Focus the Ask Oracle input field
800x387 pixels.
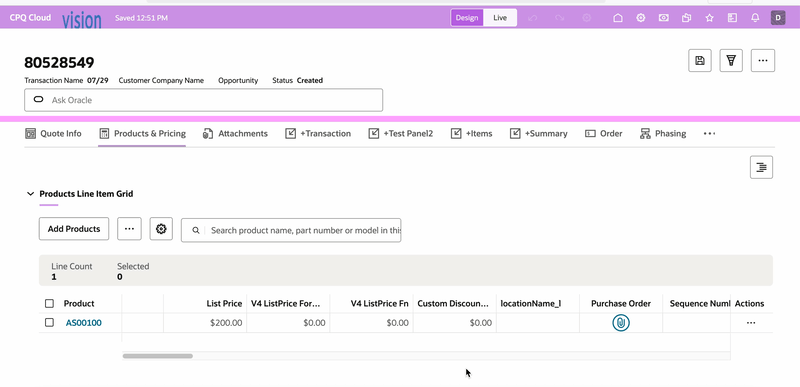click(x=204, y=100)
